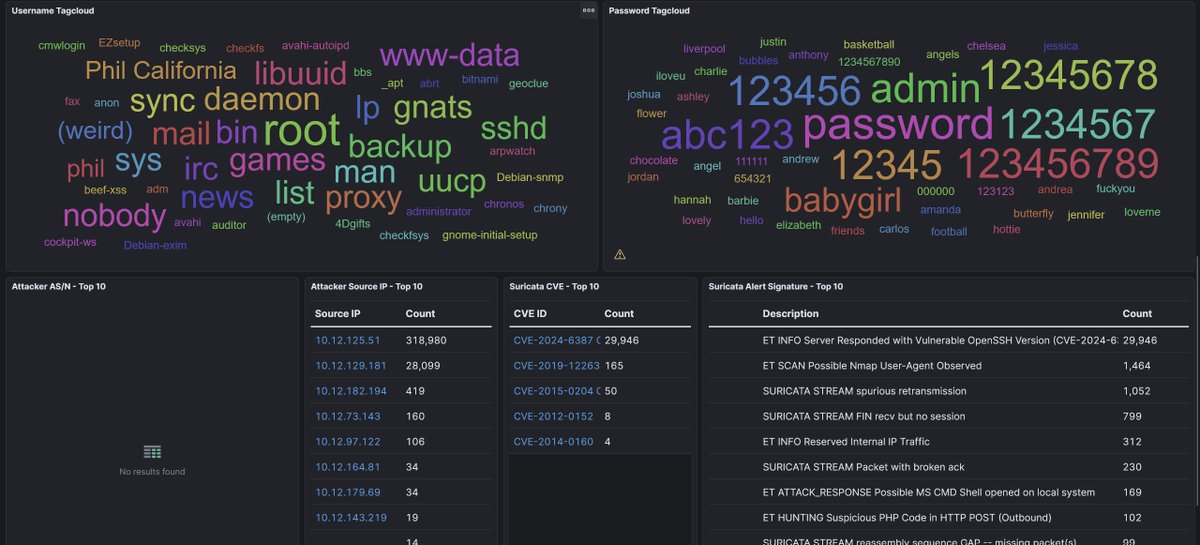Image resolution: width=1200 pixels, height=545 pixels.
Task: Follow the CVE-2014-0160 link
Action: [x=553, y=442]
